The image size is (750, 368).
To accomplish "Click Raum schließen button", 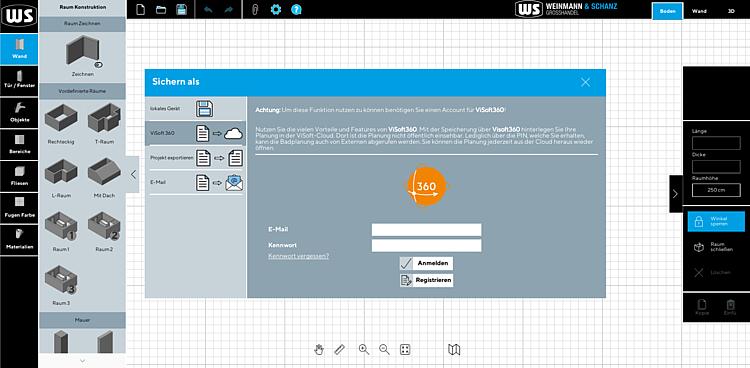I will pyautogui.click(x=716, y=247).
